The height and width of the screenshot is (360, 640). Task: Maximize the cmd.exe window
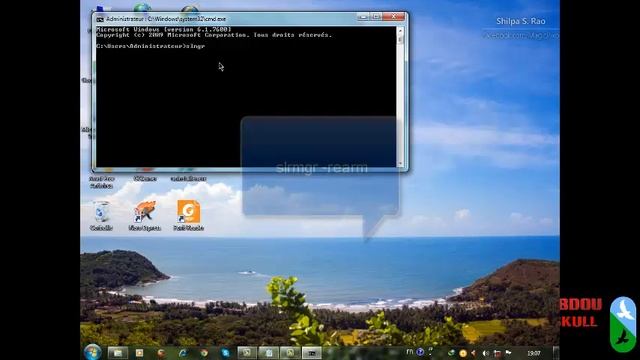[376, 17]
